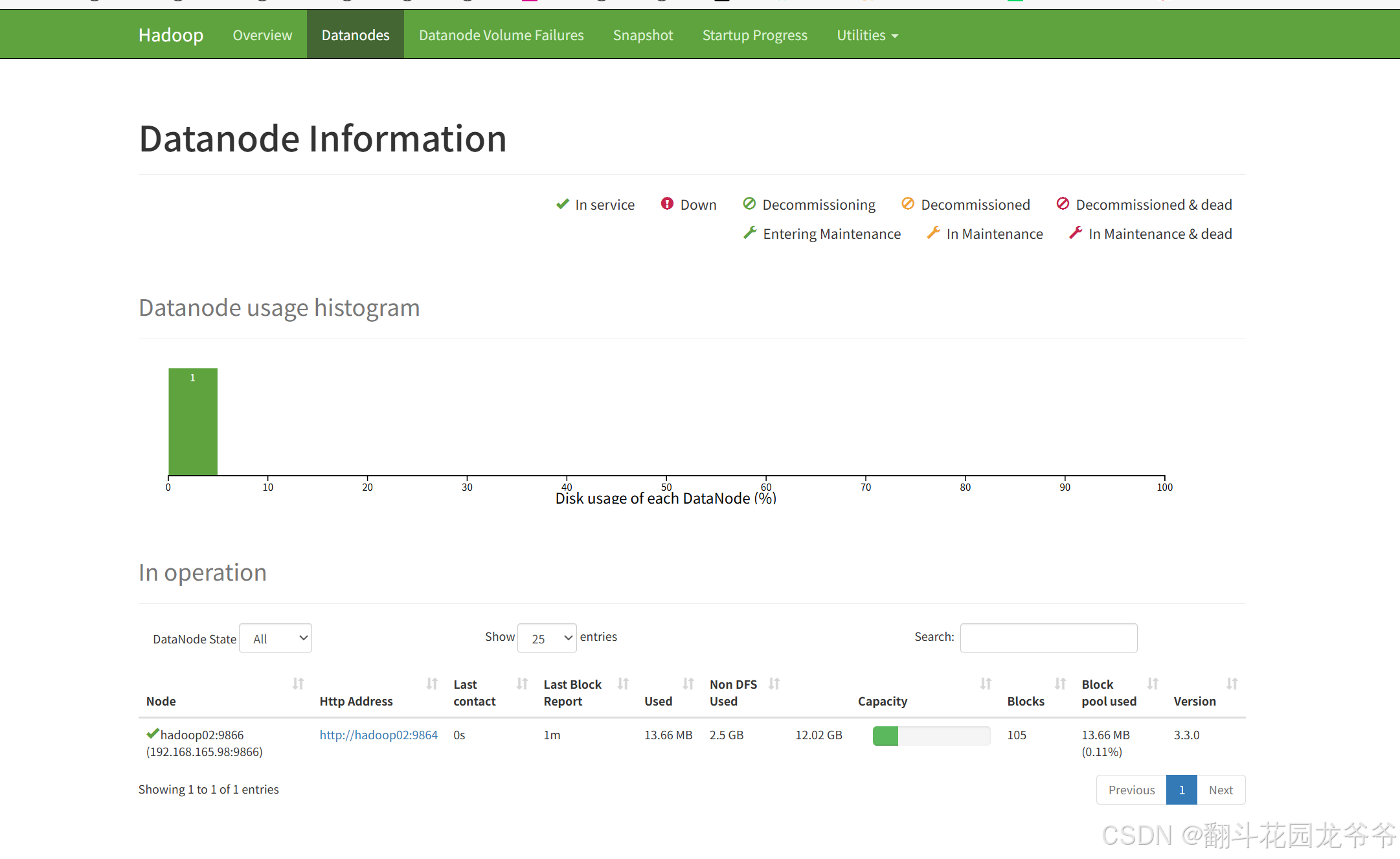Viewport: 1400px width, 859px height.
Task: Sort by Blocks using its sort arrows
Action: pos(1060,684)
